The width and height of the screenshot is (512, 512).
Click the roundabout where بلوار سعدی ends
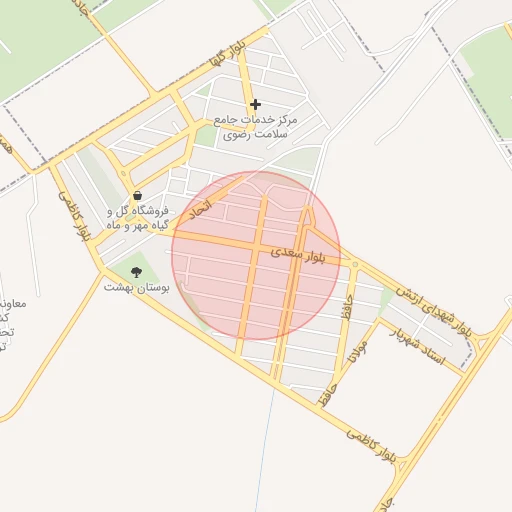pyautogui.click(x=355, y=264)
